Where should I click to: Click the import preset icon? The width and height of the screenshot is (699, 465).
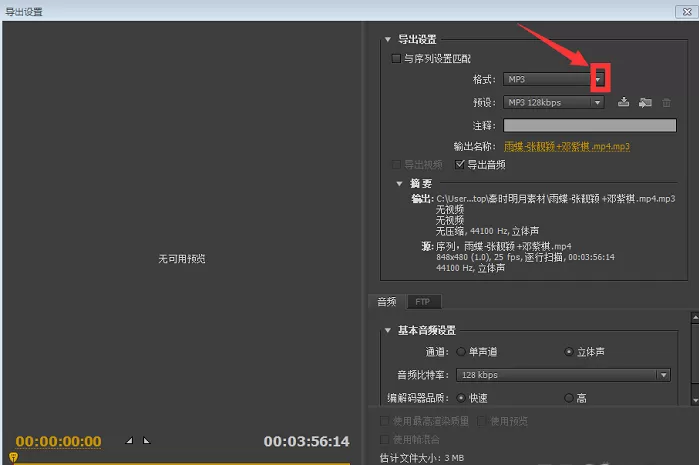click(645, 103)
